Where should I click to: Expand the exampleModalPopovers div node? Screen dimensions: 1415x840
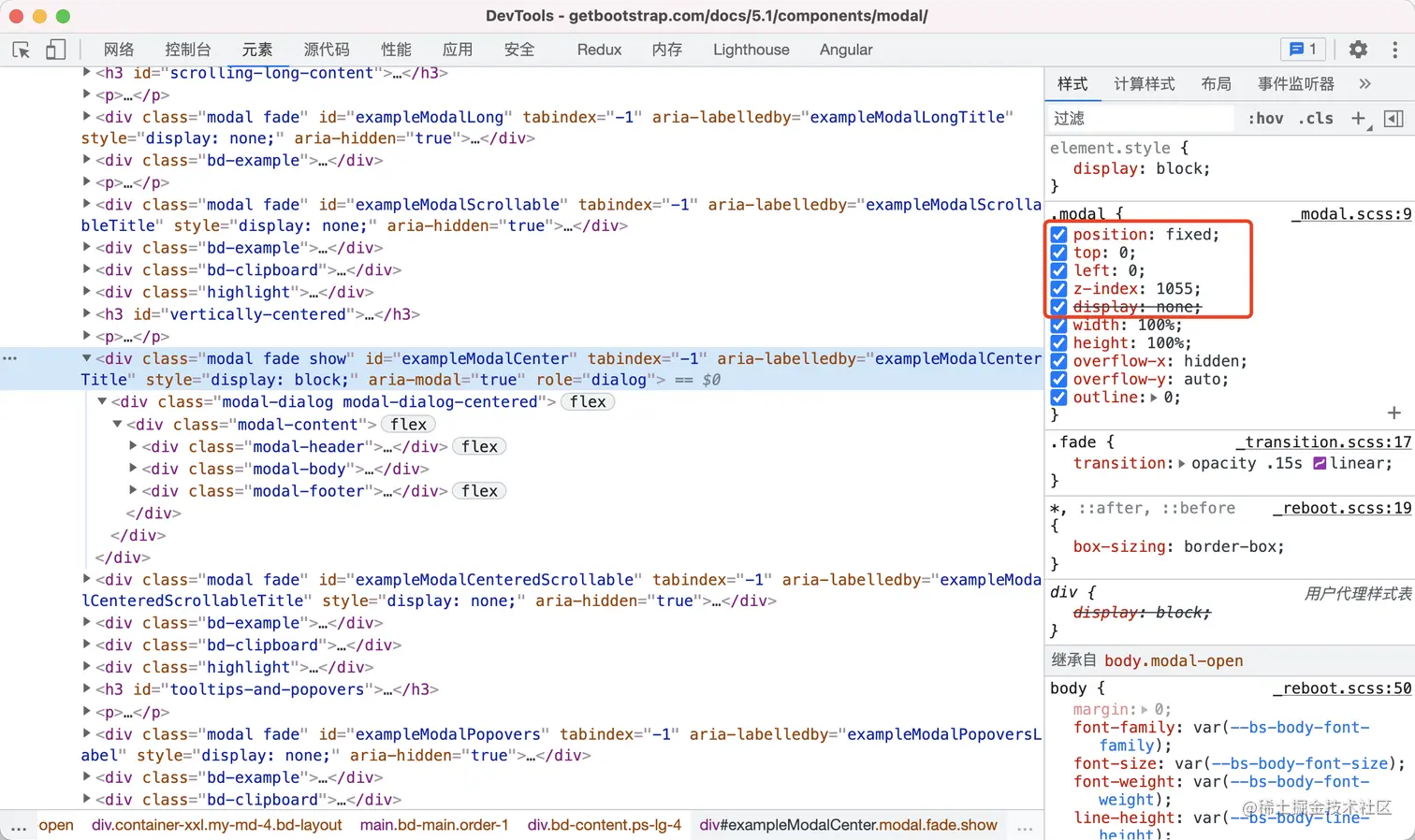87,733
